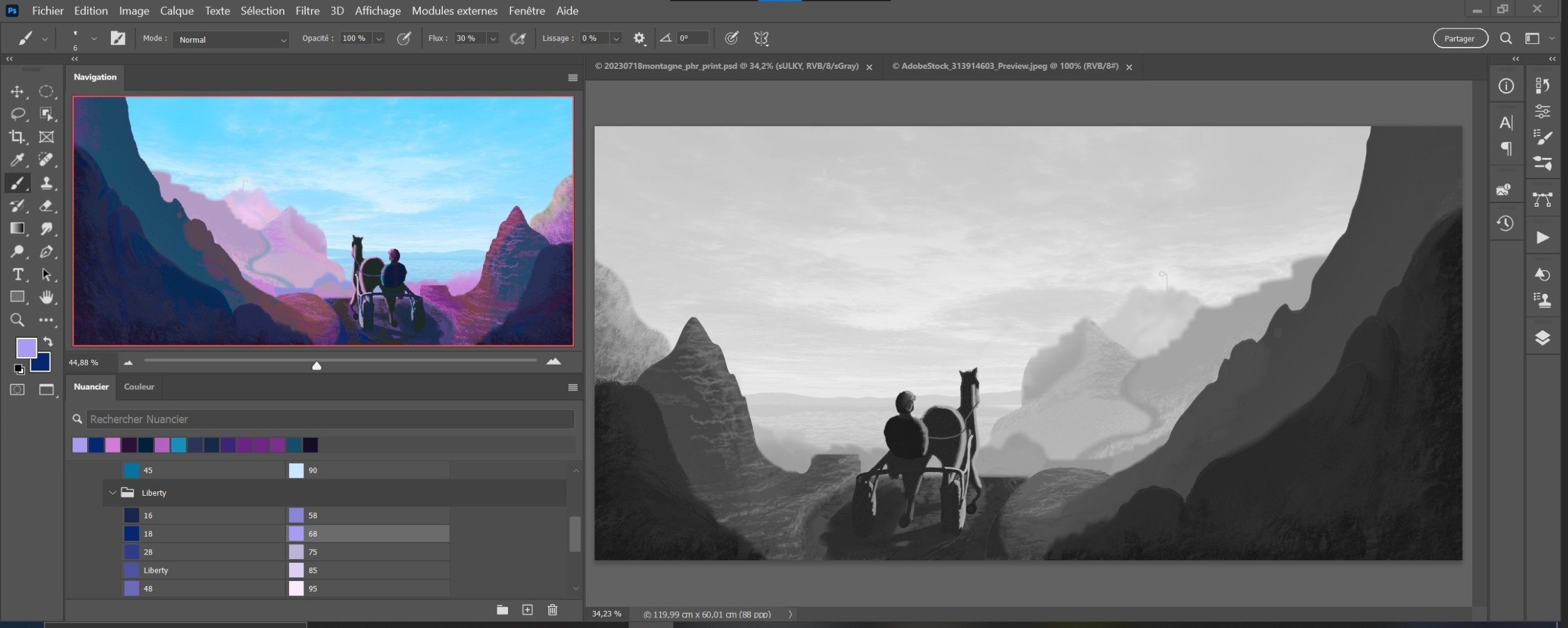The height and width of the screenshot is (628, 1568).
Task: Select the Crop tool
Action: (x=17, y=137)
